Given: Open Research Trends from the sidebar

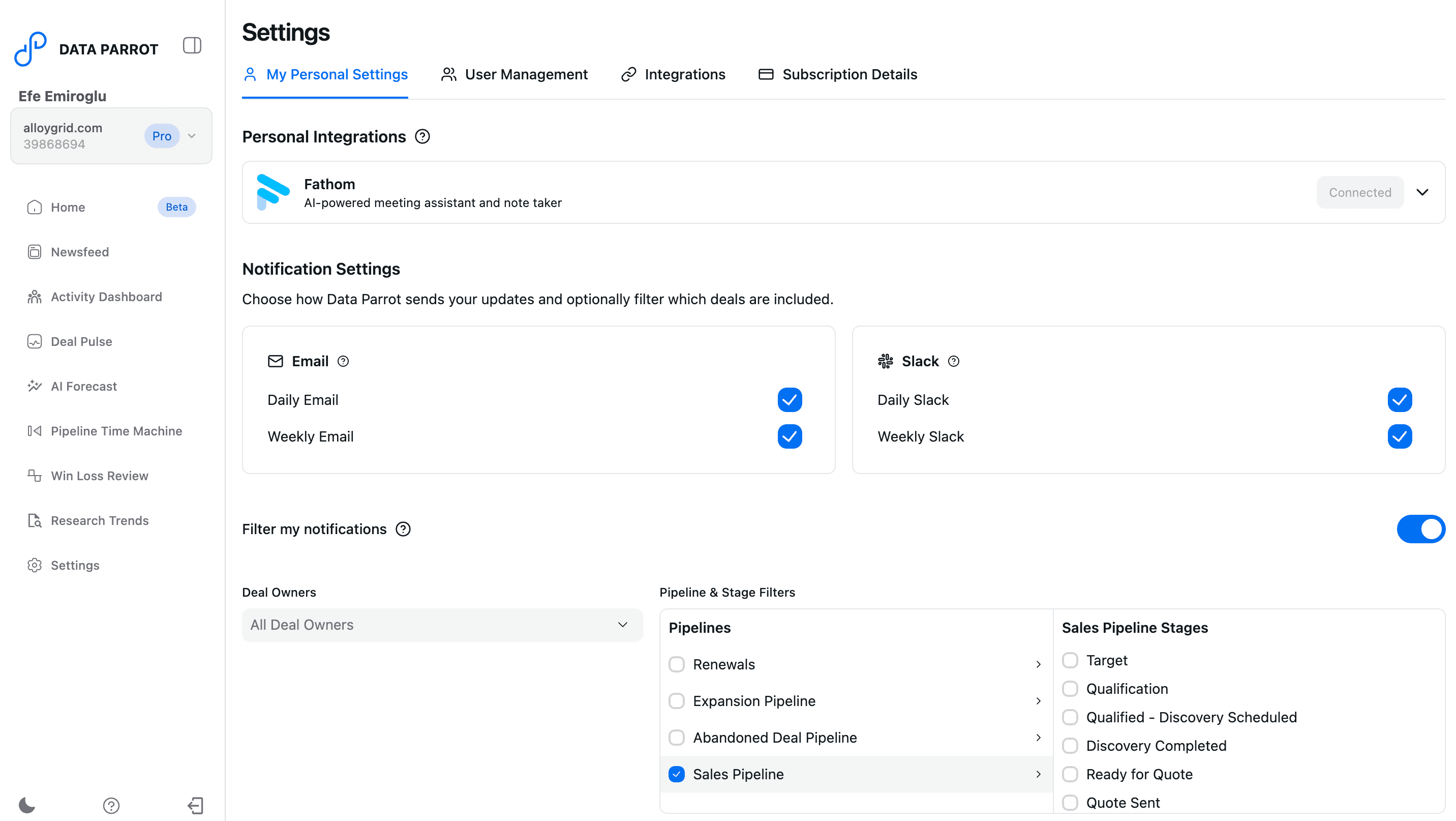Looking at the screenshot, I should [100, 520].
